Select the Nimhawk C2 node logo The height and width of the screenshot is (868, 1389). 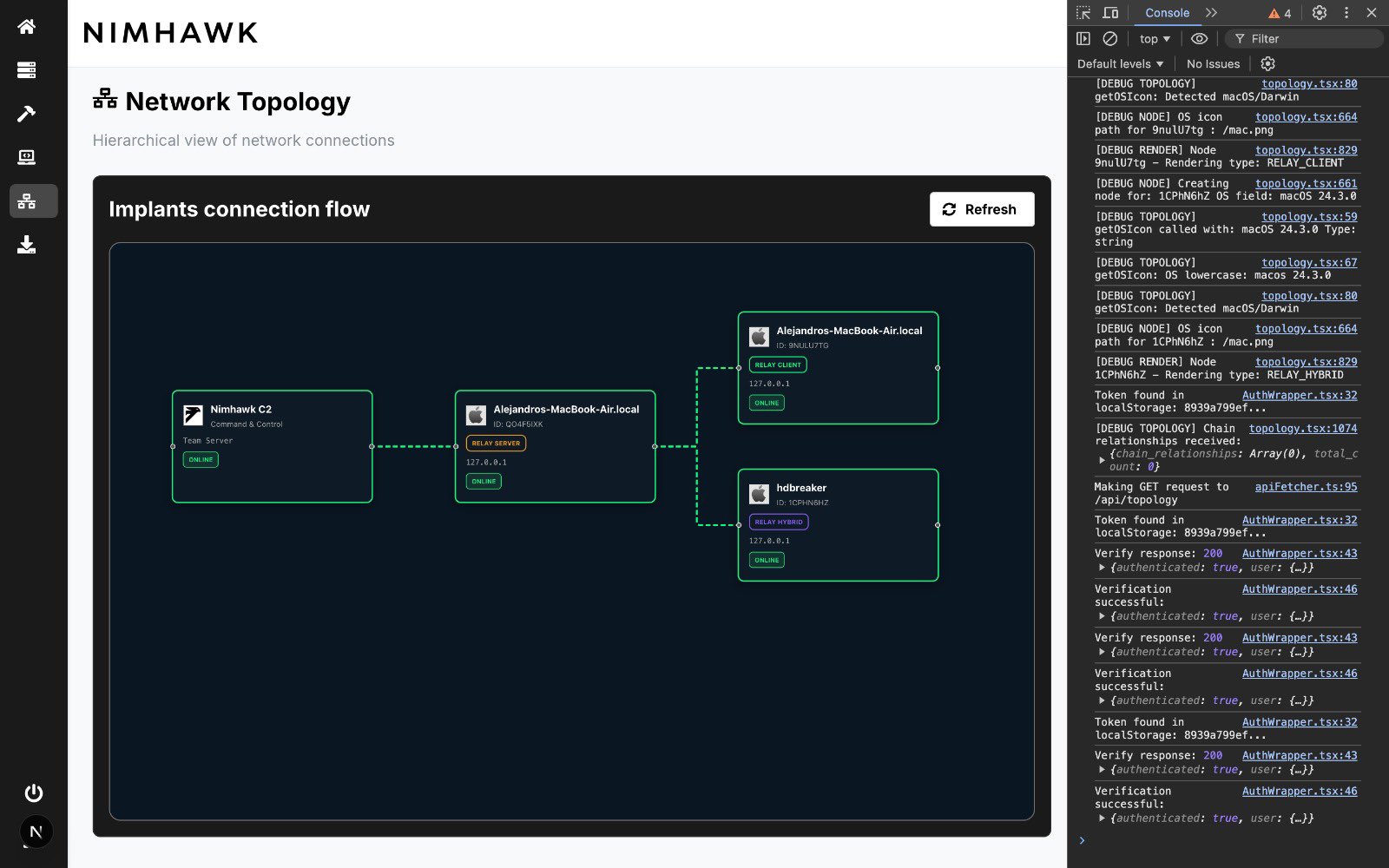[193, 415]
